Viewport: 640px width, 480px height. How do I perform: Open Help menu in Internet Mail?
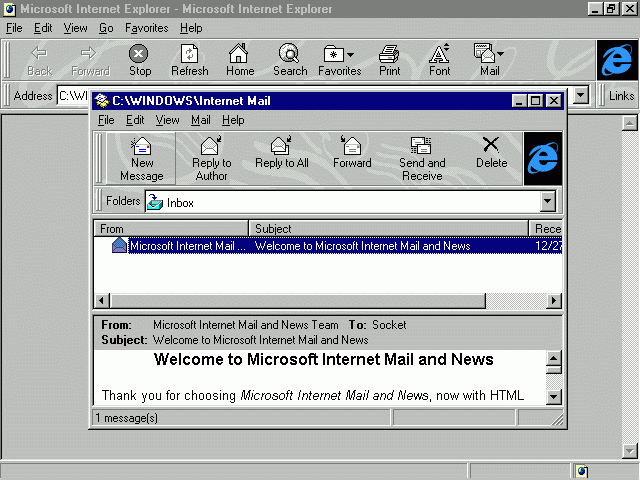coord(233,120)
